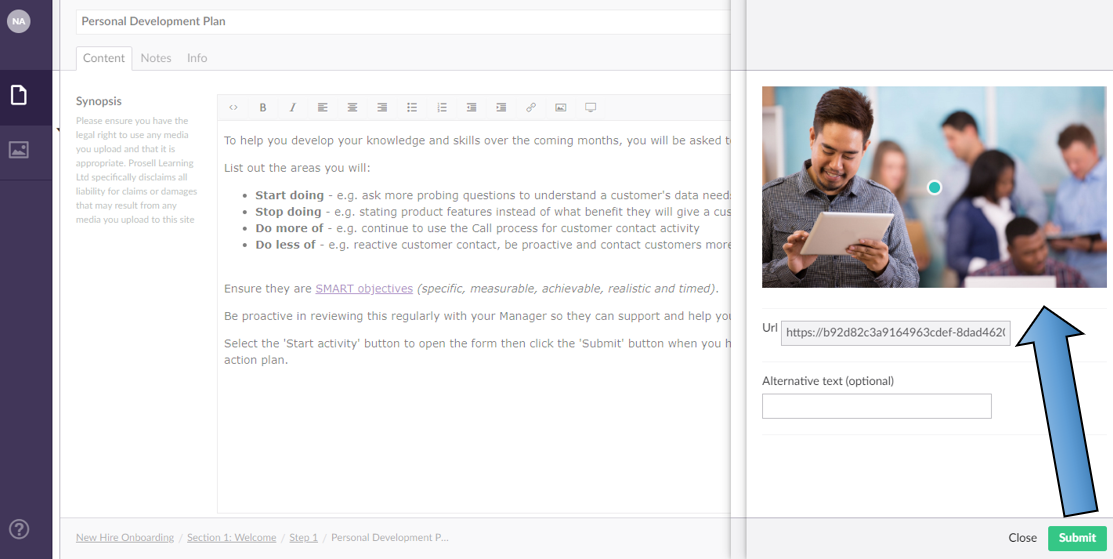Open the documents page icon in sidebar

pos(18,95)
